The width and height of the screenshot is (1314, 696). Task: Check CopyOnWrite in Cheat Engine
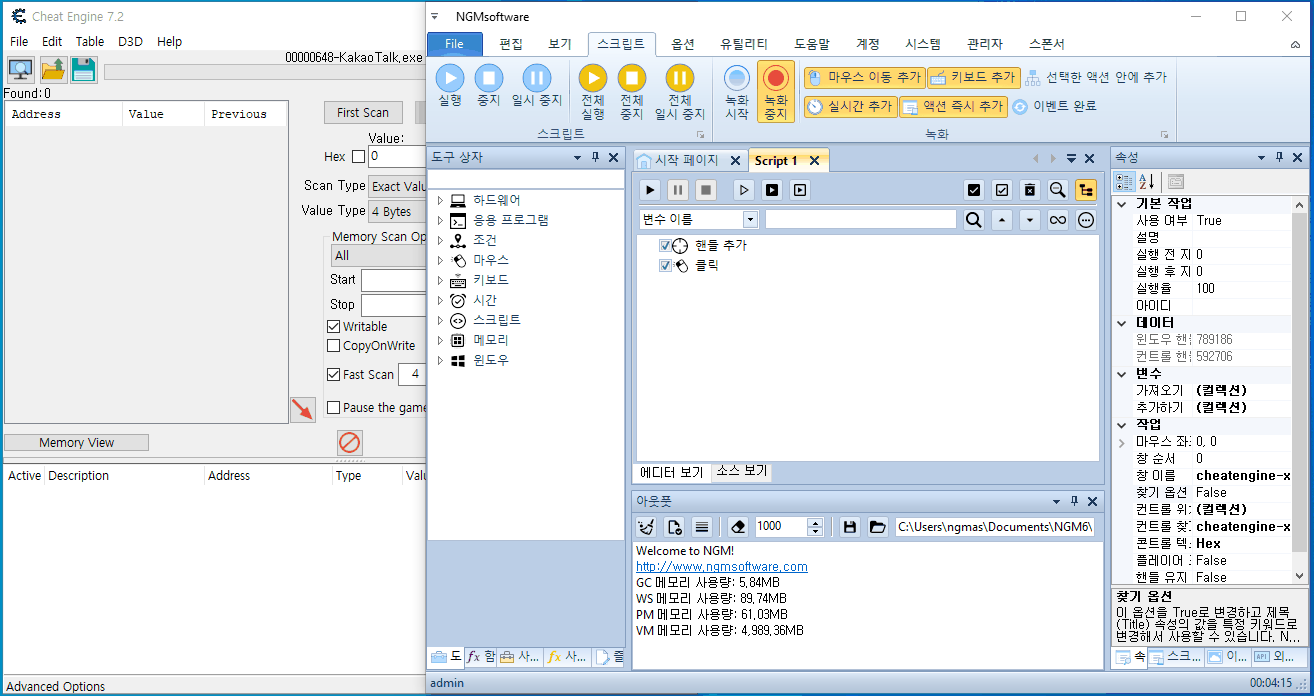coord(334,345)
